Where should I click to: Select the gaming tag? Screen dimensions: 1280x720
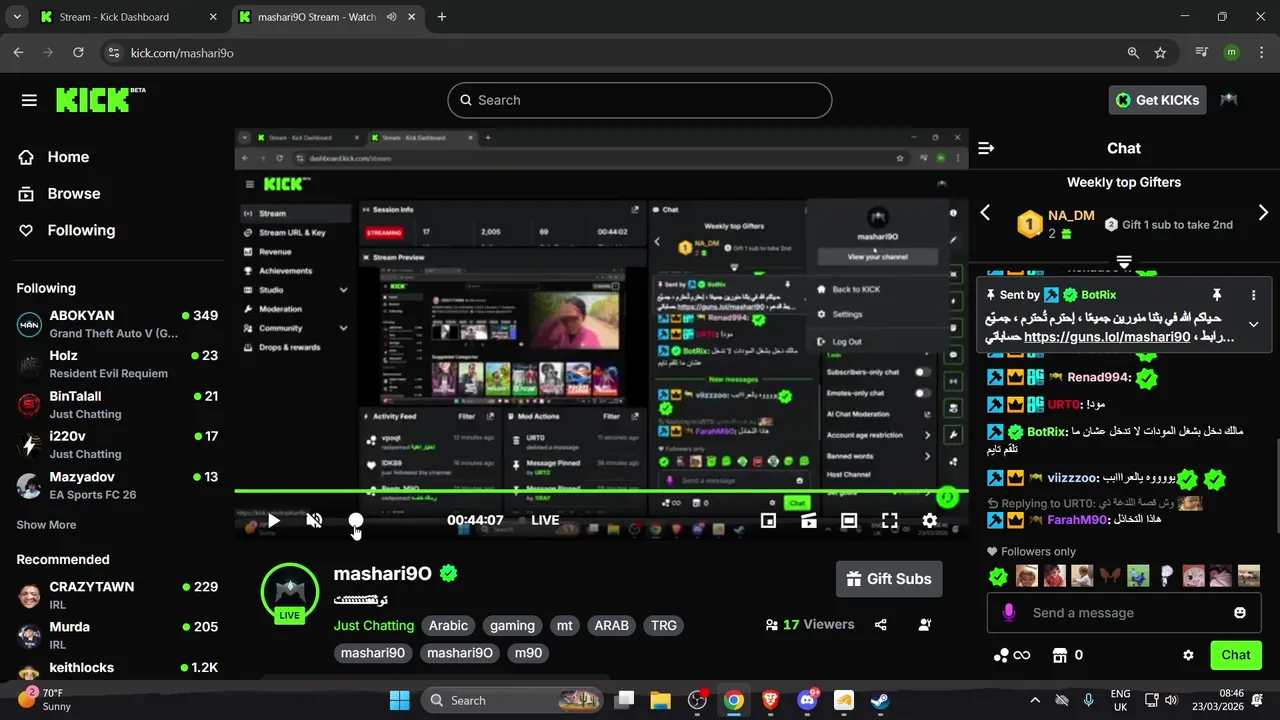click(x=512, y=626)
